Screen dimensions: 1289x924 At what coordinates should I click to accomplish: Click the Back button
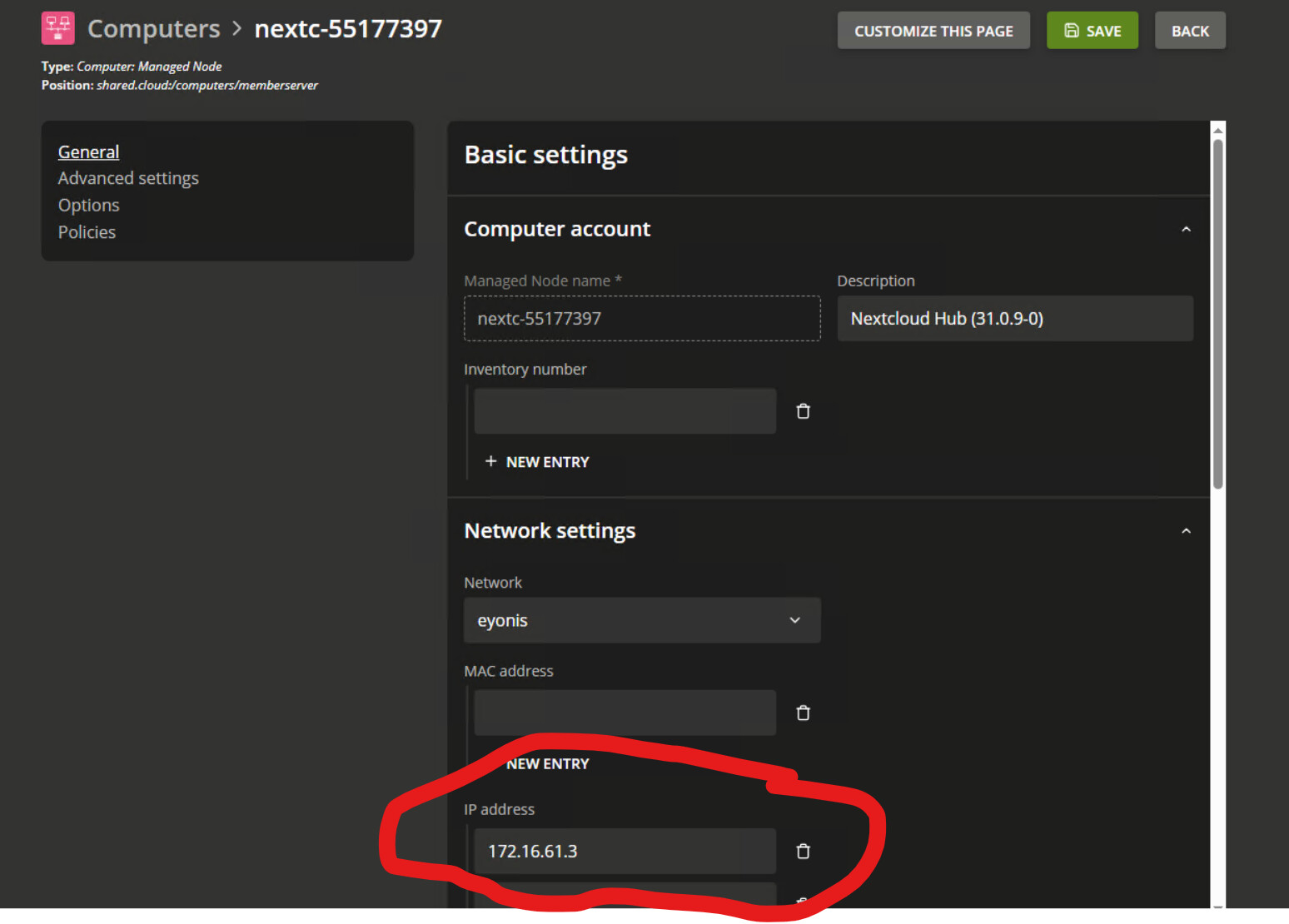[x=1189, y=31]
